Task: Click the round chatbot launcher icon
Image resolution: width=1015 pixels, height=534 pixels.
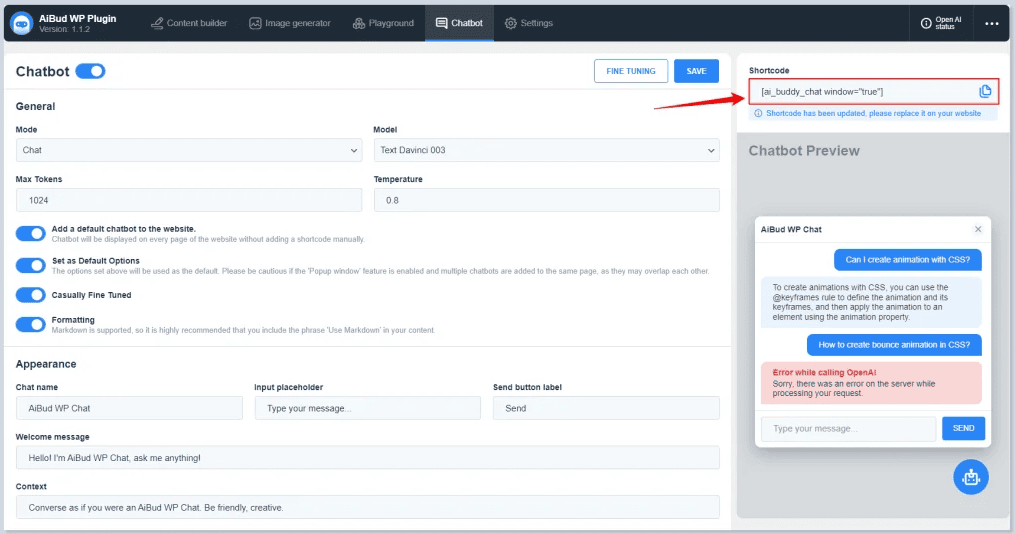Action: tap(970, 477)
